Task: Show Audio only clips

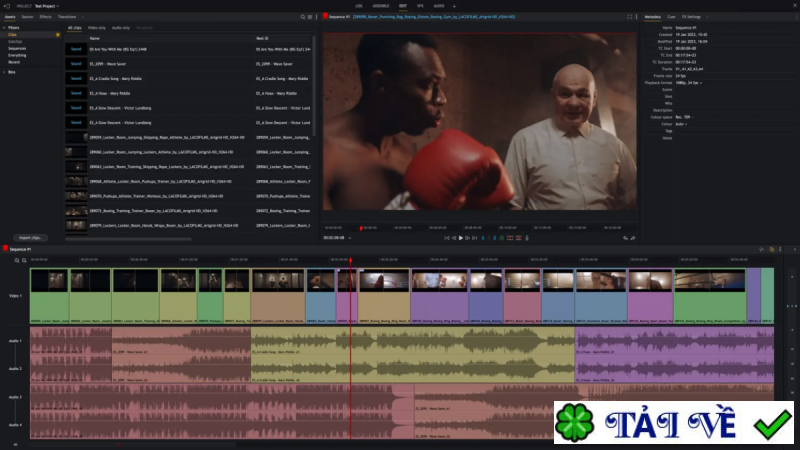Action: (120, 27)
